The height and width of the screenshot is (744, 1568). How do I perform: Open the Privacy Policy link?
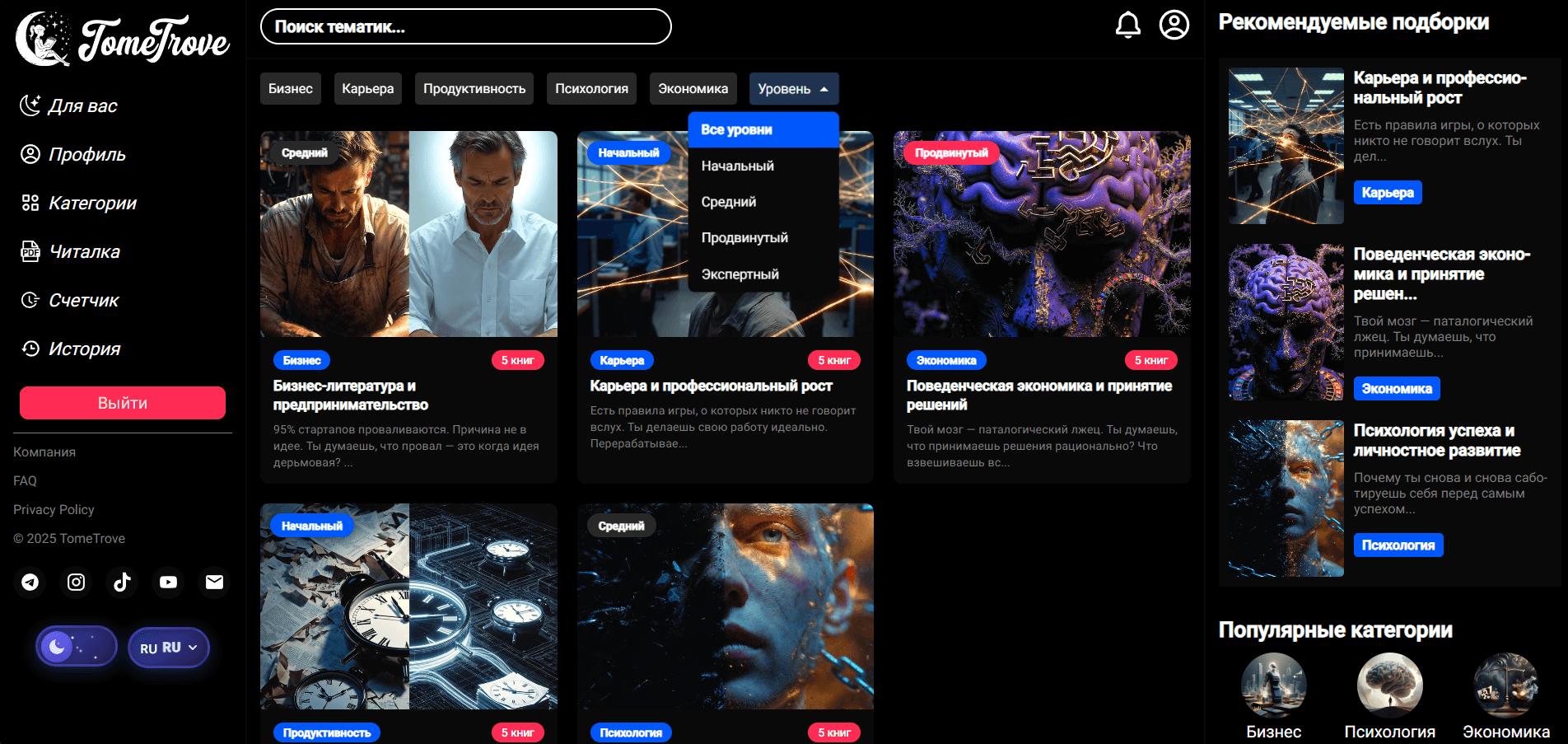[54, 510]
